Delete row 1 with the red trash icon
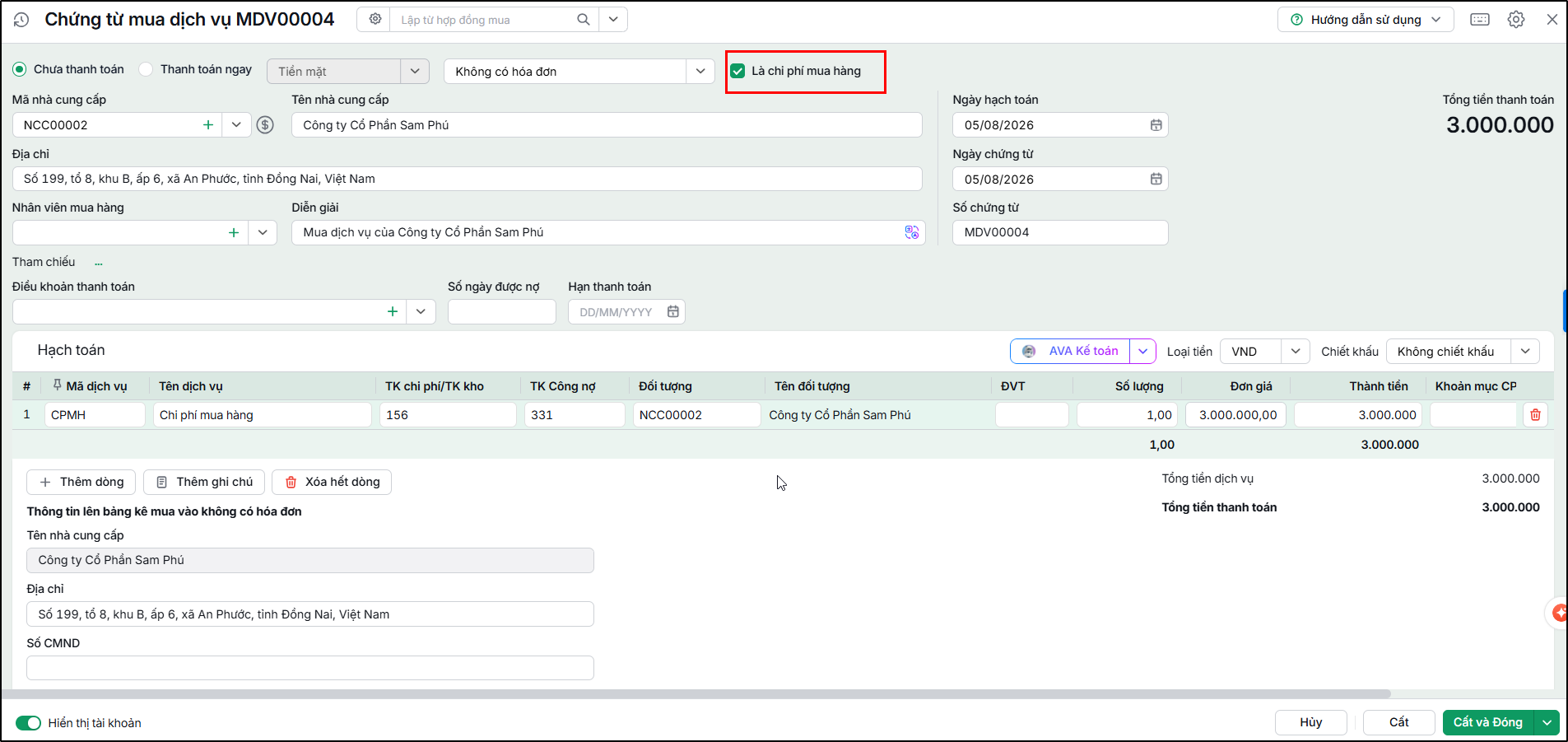This screenshot has width=1568, height=742. point(1535,415)
